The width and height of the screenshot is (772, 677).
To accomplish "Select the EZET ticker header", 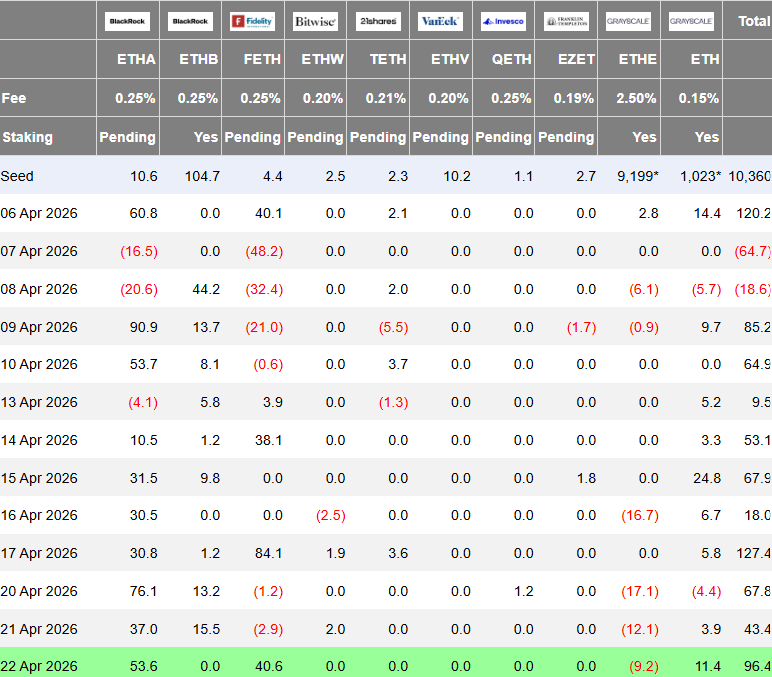I will (x=576, y=59).
